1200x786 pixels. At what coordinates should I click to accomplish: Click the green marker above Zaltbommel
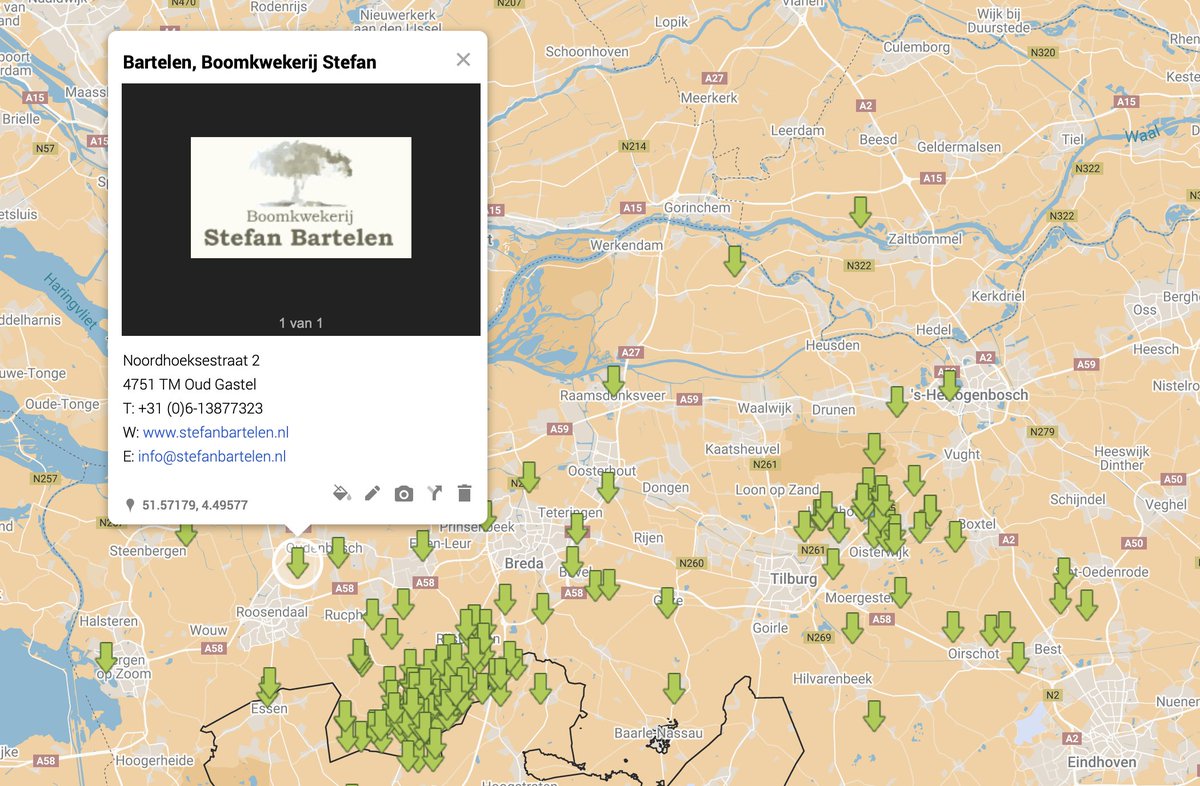860,213
